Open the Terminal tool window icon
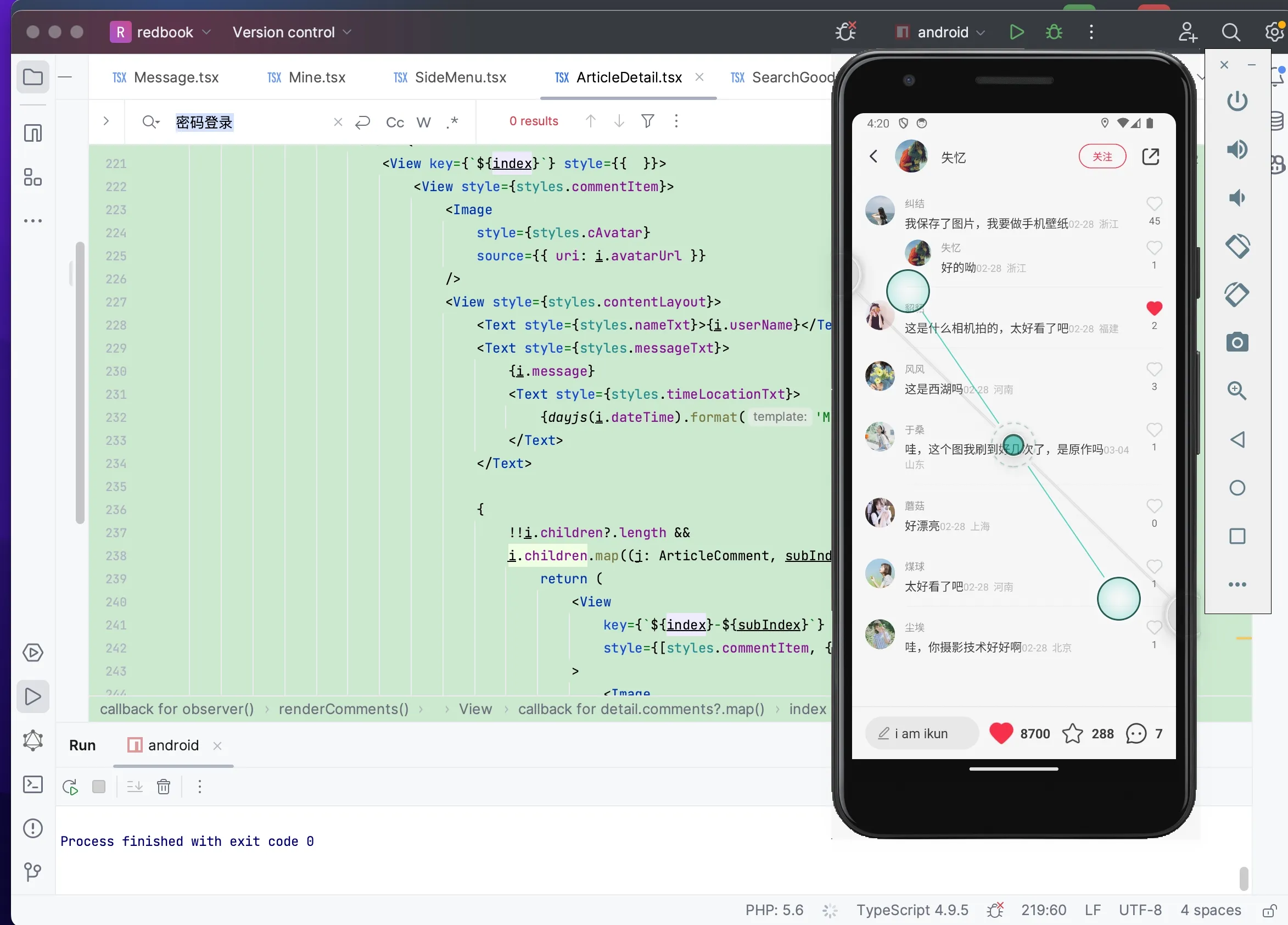Viewport: 1288px width, 925px height. 33,785
